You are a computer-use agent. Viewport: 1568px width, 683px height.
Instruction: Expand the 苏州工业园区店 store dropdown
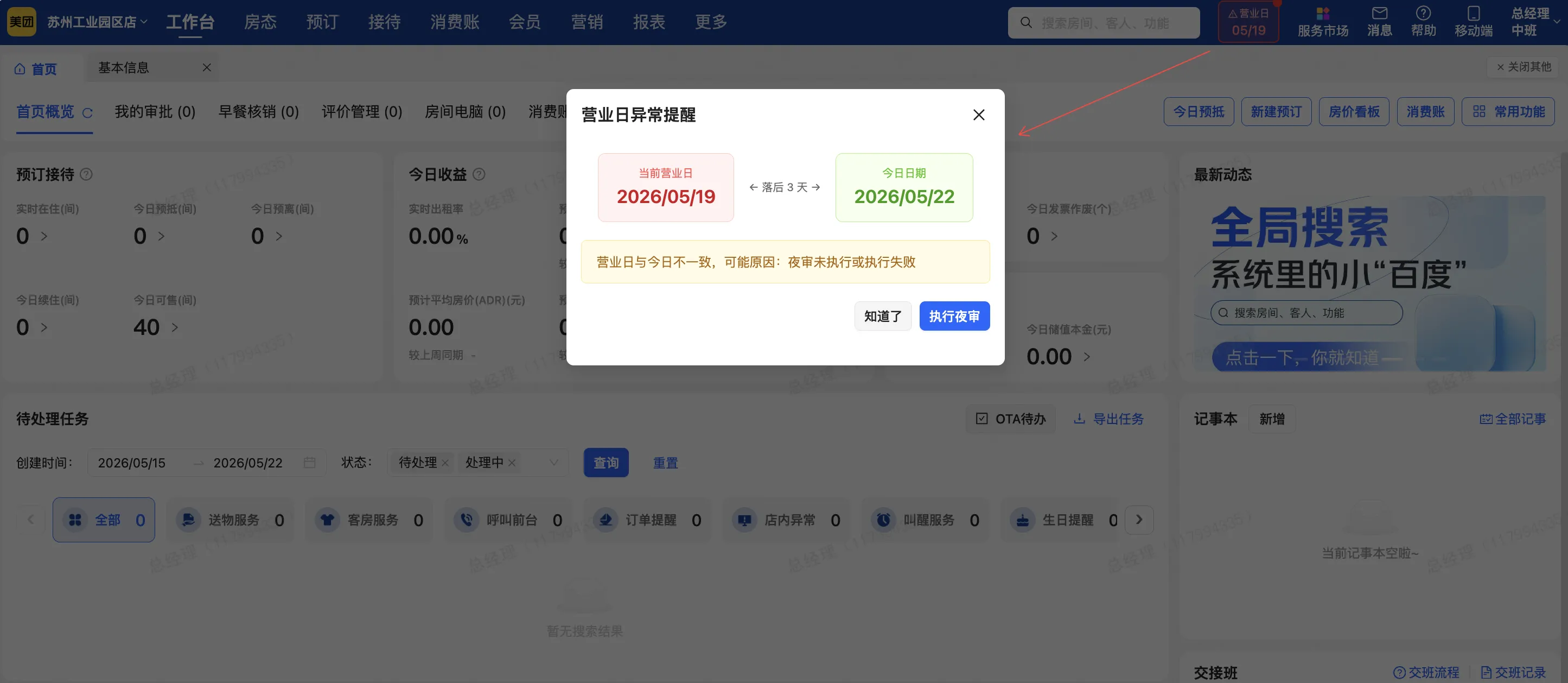tap(98, 22)
